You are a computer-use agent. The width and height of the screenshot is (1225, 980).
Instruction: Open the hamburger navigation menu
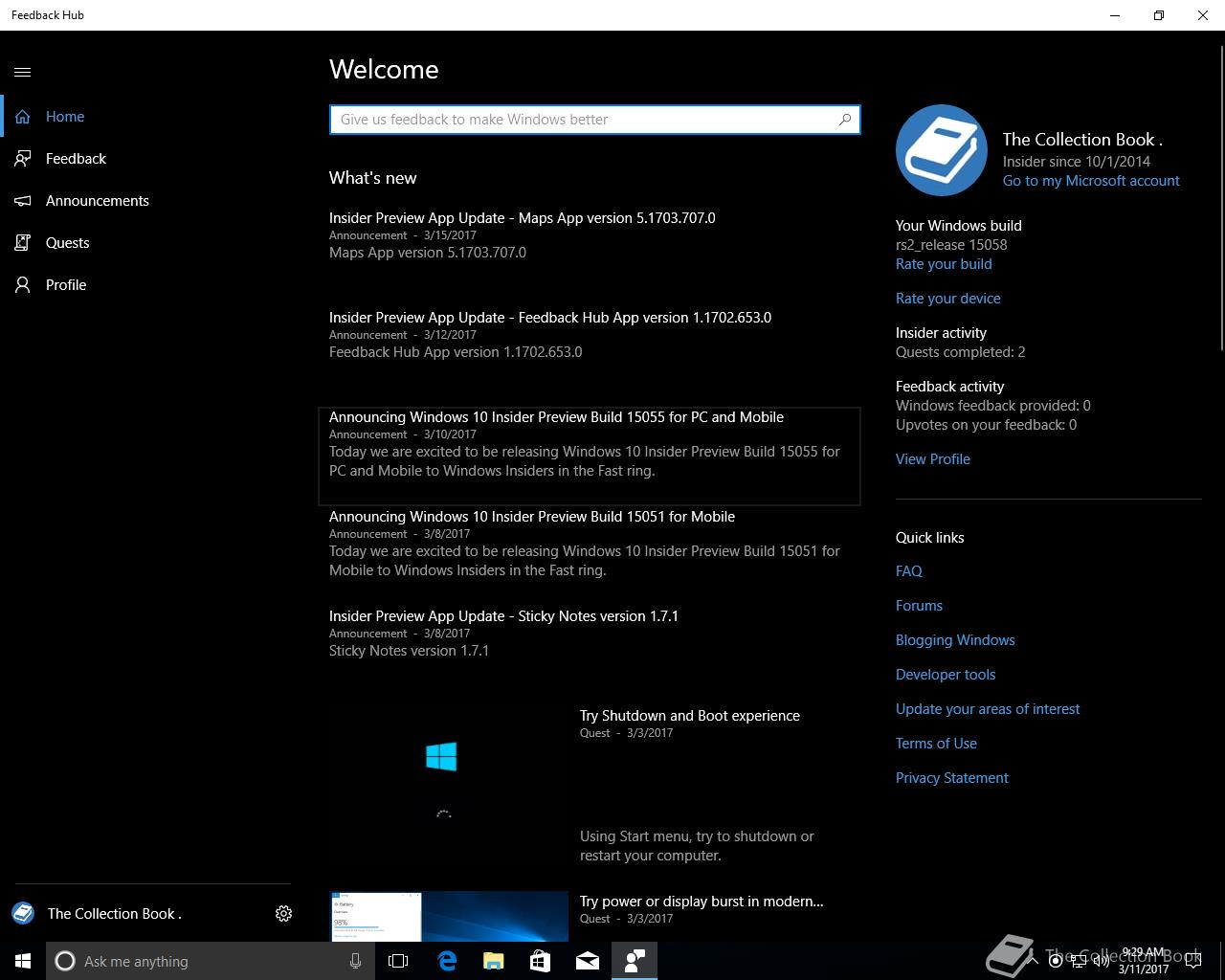(23, 72)
